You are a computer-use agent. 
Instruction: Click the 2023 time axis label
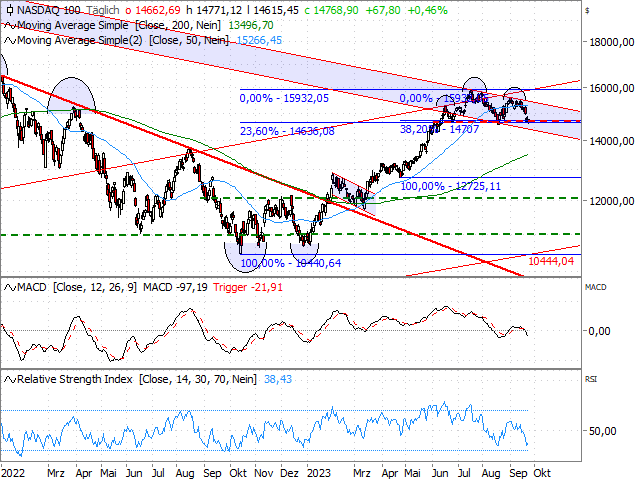tap(319, 473)
